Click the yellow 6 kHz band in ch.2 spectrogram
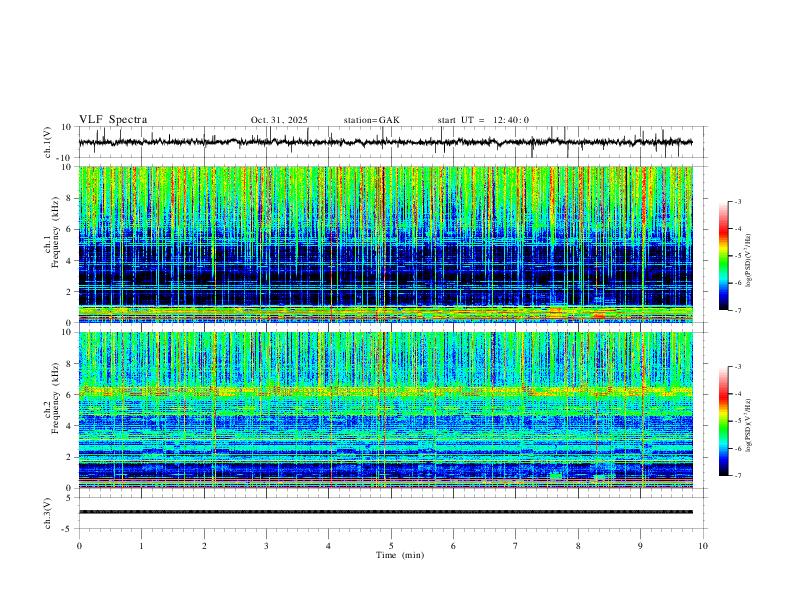The width and height of the screenshot is (792, 612). pos(385,390)
